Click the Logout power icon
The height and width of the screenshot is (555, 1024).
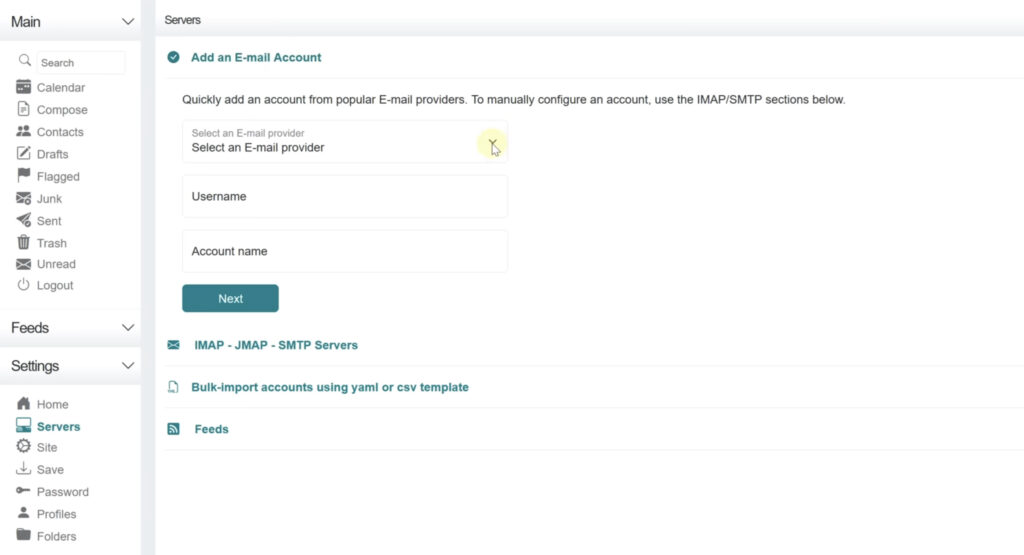[x=24, y=285]
